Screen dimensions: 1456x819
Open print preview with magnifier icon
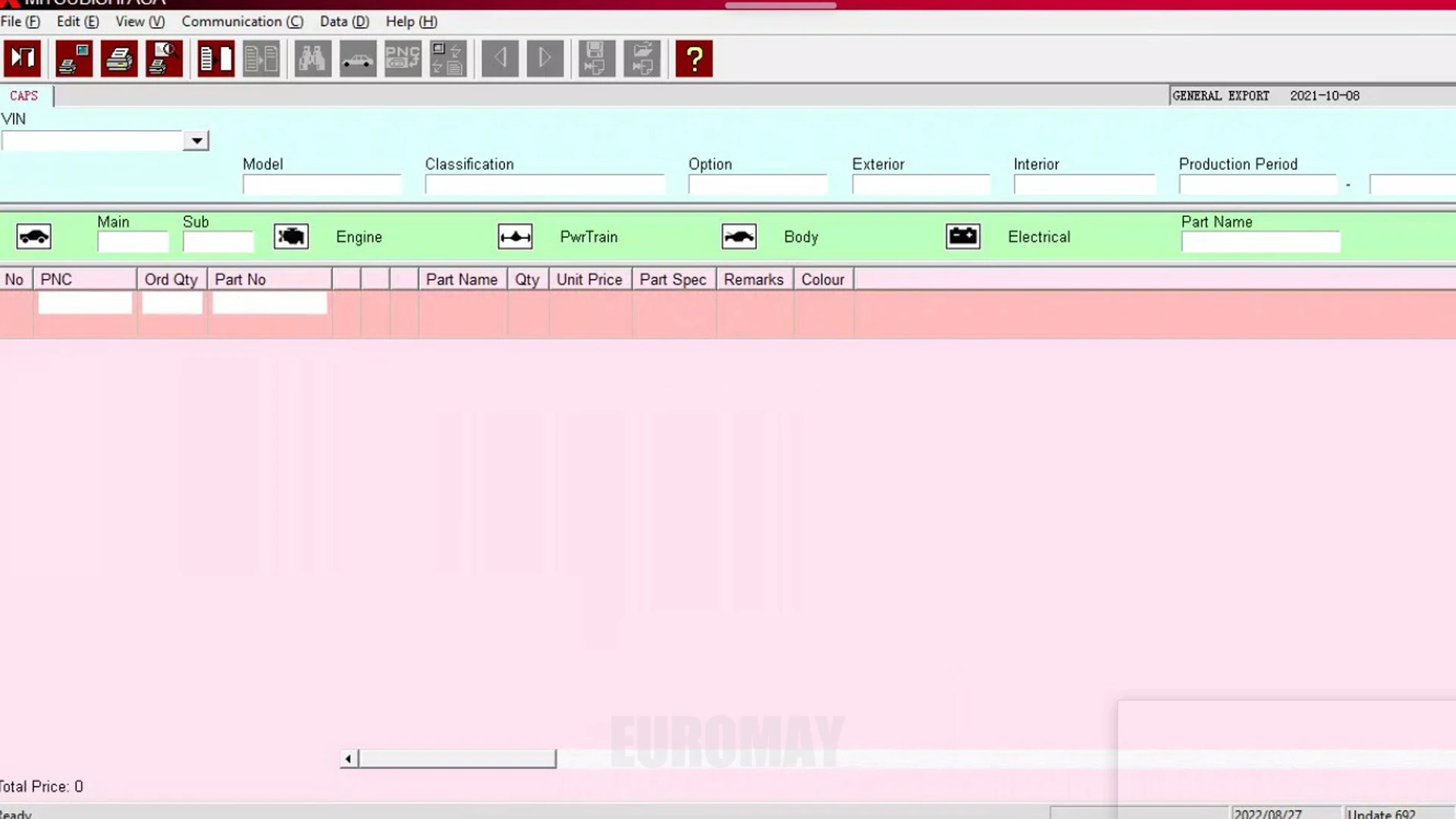[x=164, y=58]
